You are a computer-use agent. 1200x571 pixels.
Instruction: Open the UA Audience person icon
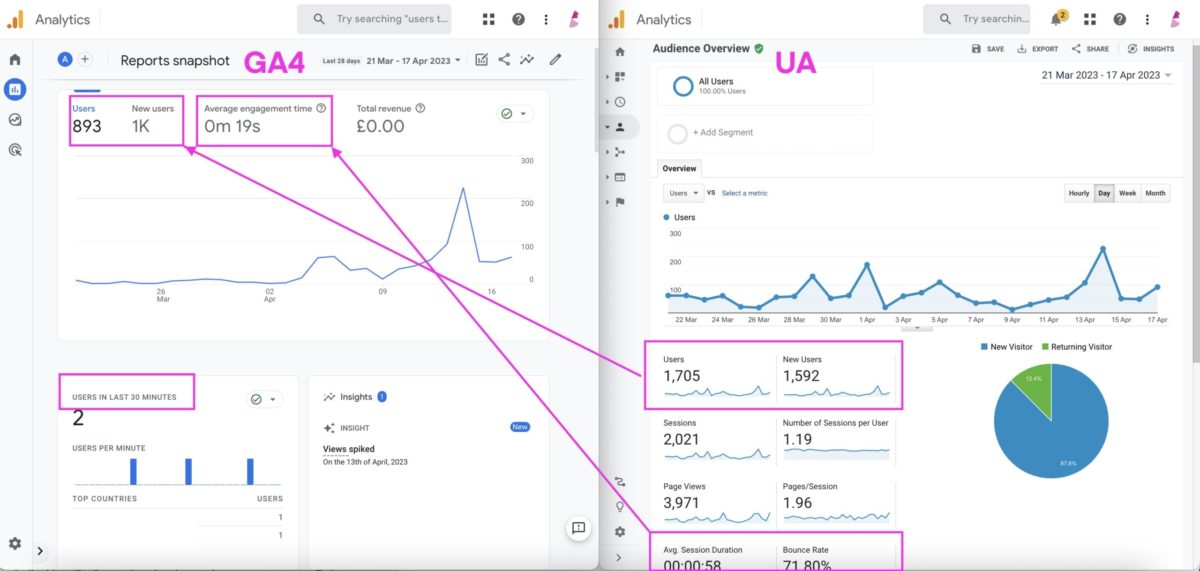click(620, 127)
